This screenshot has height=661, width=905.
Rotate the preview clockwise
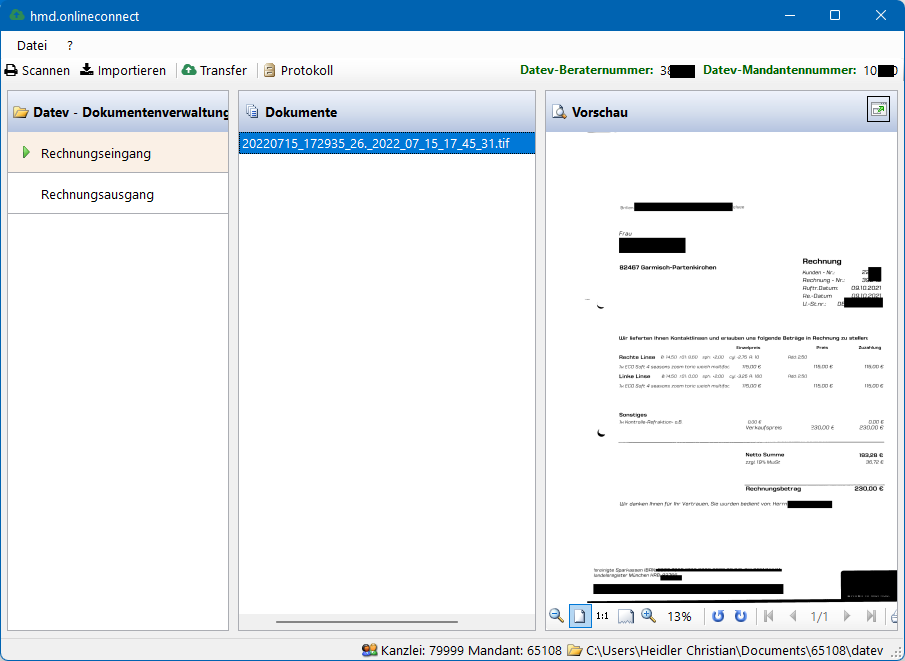coord(740,616)
